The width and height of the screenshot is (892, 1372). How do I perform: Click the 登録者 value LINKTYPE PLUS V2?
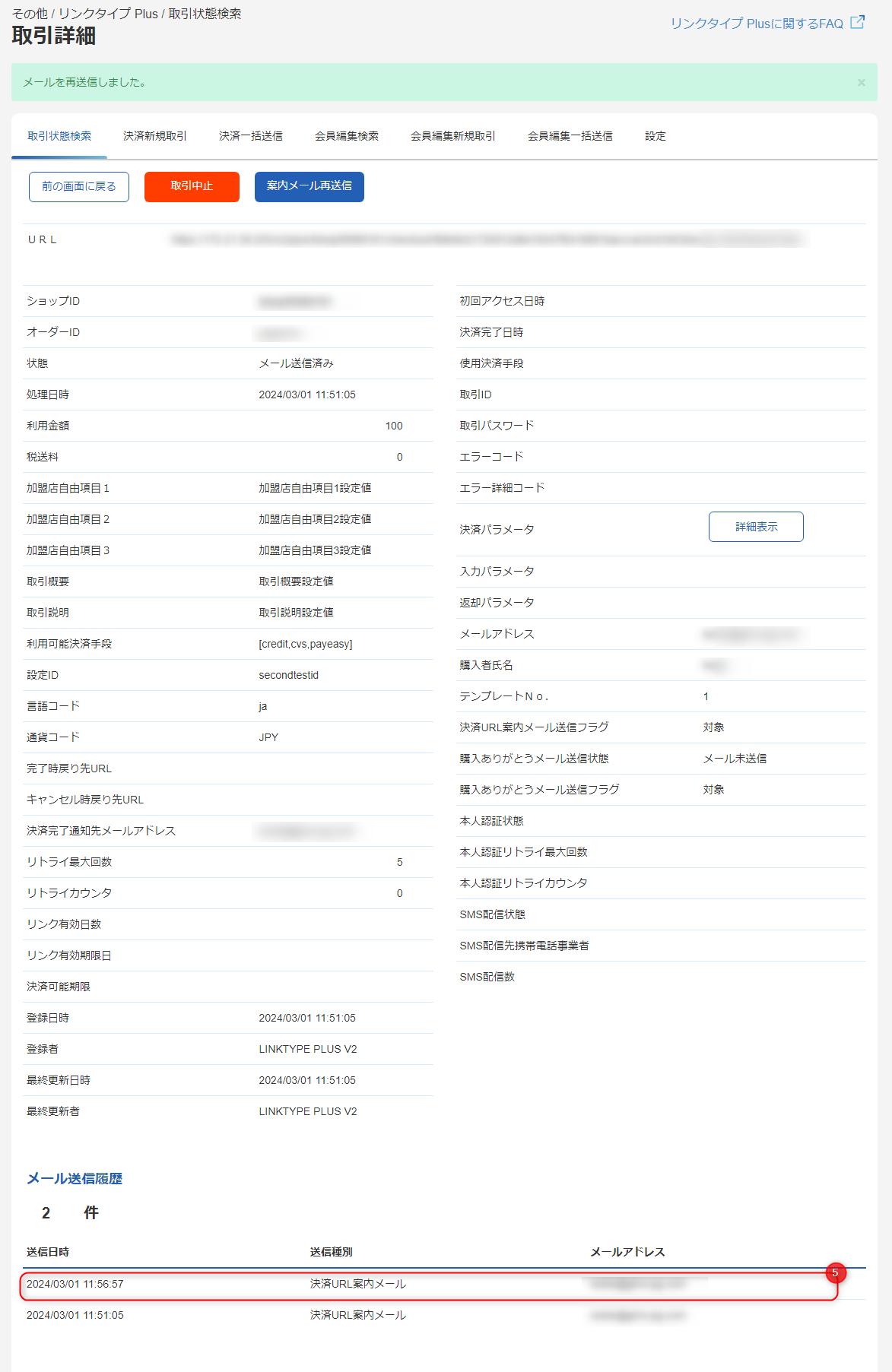point(308,1049)
